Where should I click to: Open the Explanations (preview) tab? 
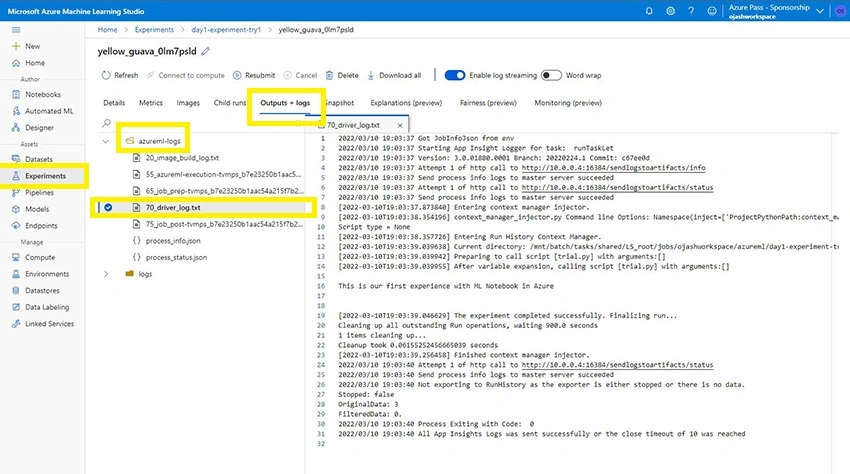[x=406, y=103]
